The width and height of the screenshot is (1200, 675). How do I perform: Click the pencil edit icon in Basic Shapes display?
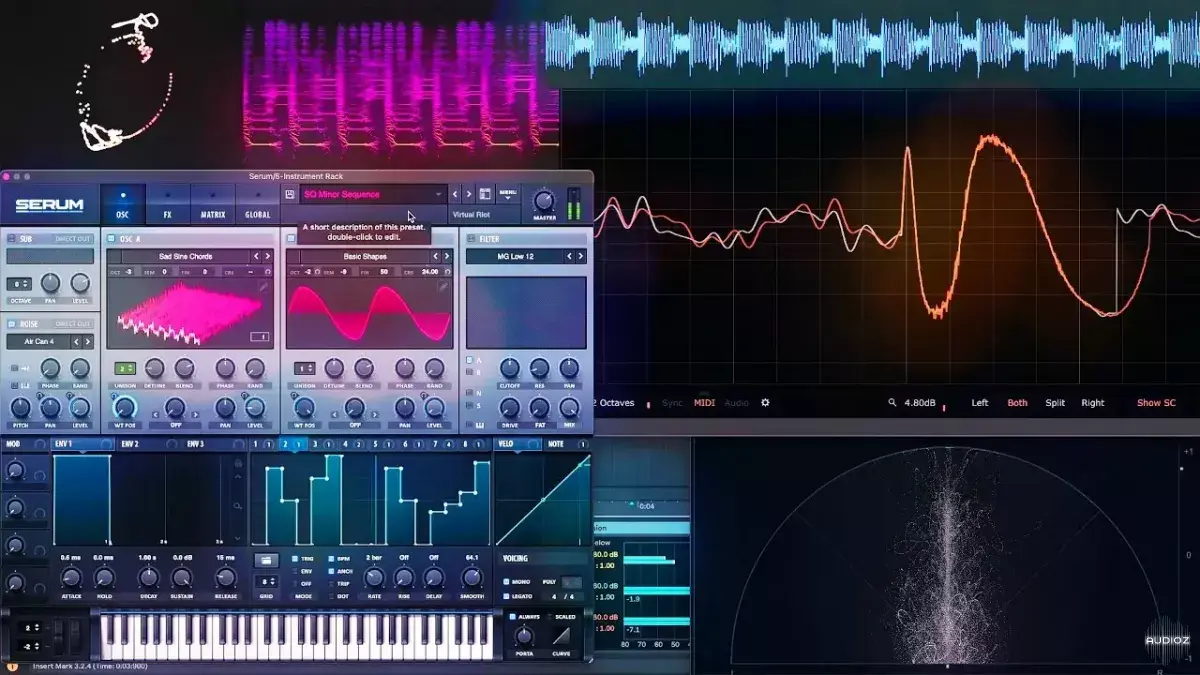coord(443,285)
